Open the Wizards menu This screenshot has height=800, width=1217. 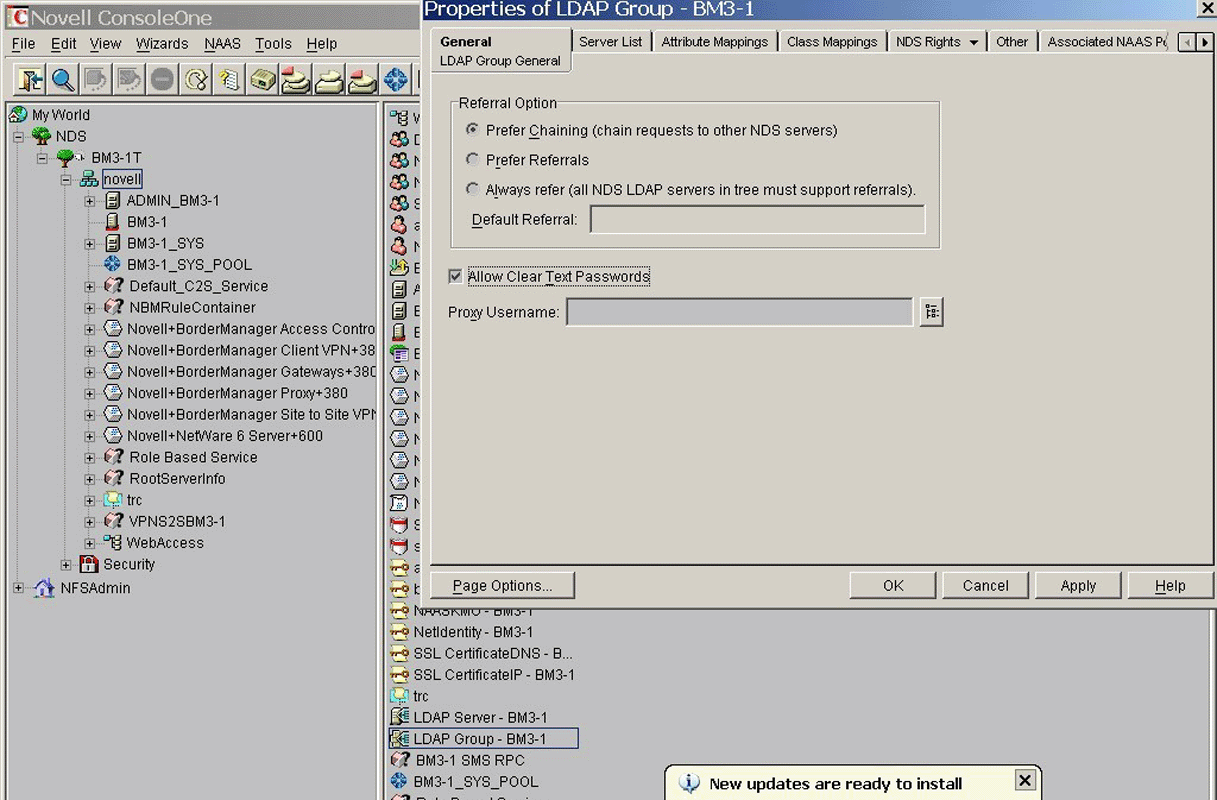(x=162, y=44)
